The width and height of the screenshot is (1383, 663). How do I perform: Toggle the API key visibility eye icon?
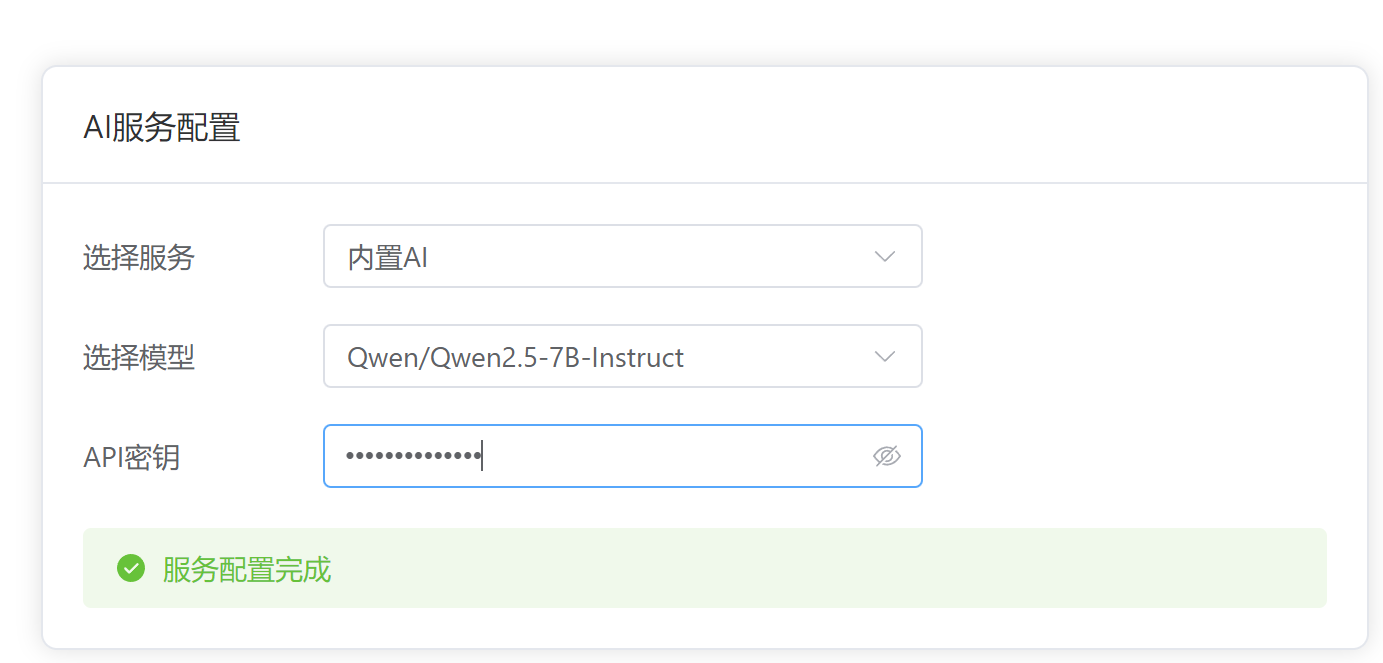pyautogui.click(x=888, y=456)
